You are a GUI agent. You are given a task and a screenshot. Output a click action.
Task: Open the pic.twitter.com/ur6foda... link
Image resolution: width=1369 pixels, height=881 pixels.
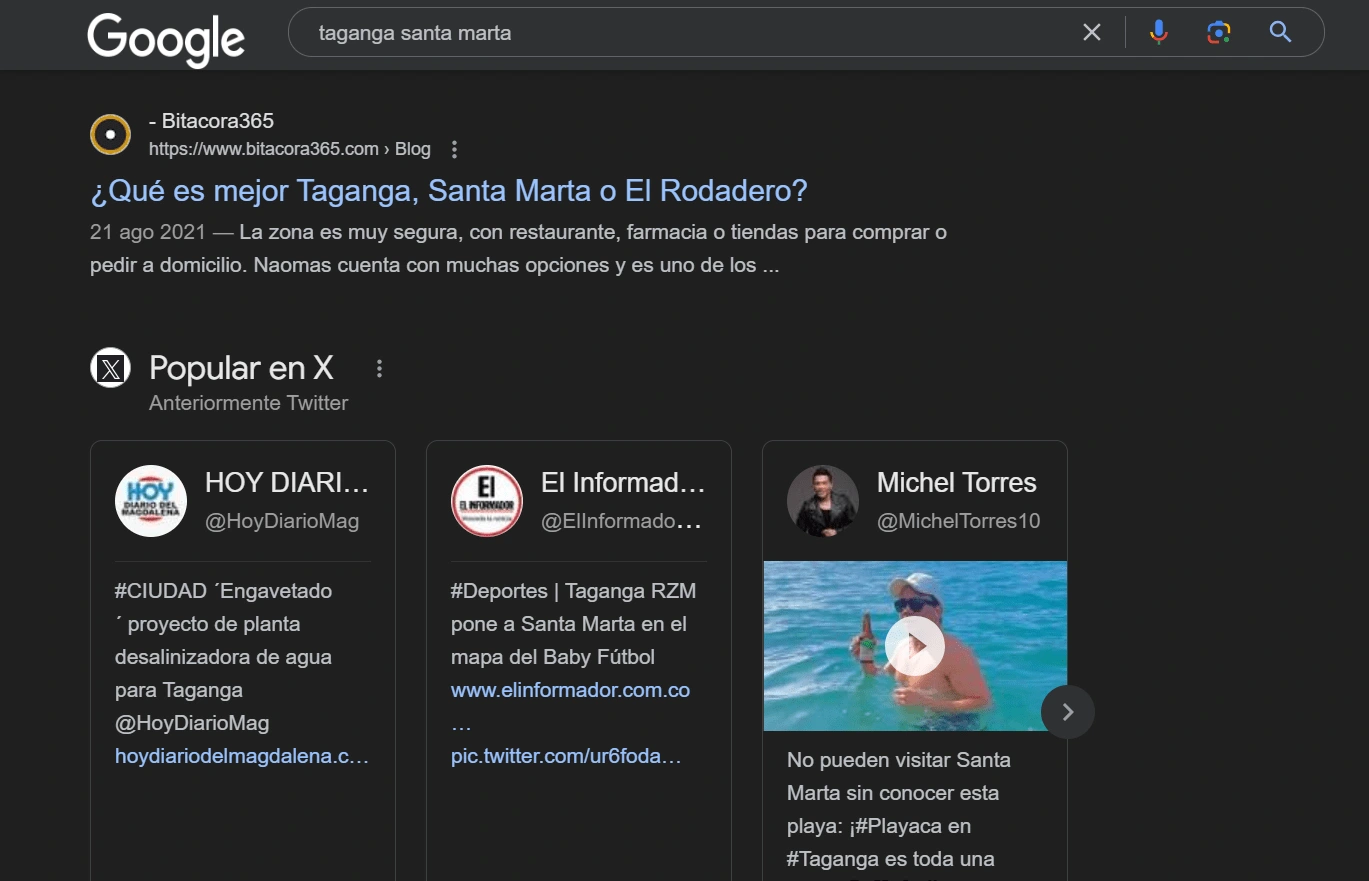pyautogui.click(x=566, y=756)
